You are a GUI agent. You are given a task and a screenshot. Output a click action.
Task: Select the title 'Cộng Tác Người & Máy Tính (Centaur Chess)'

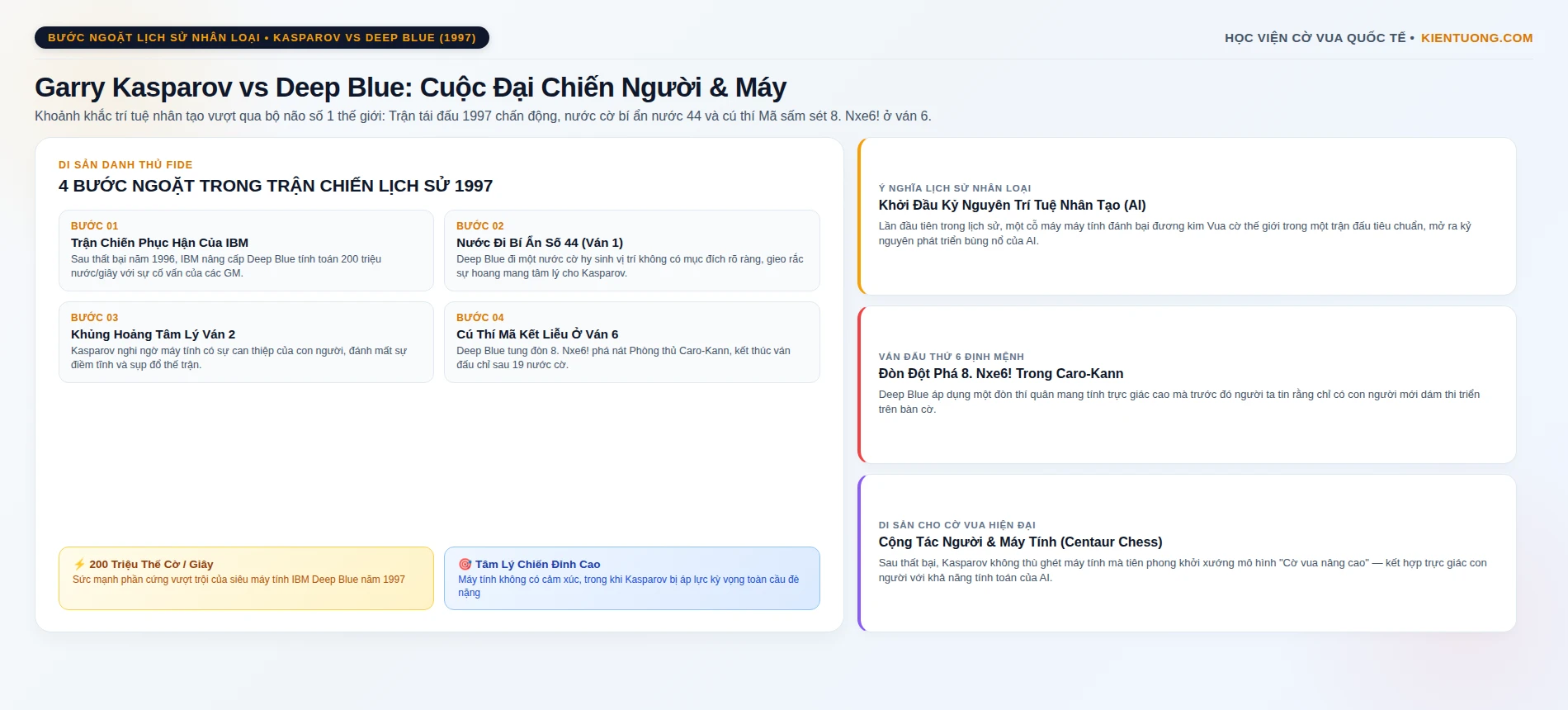coord(1020,542)
